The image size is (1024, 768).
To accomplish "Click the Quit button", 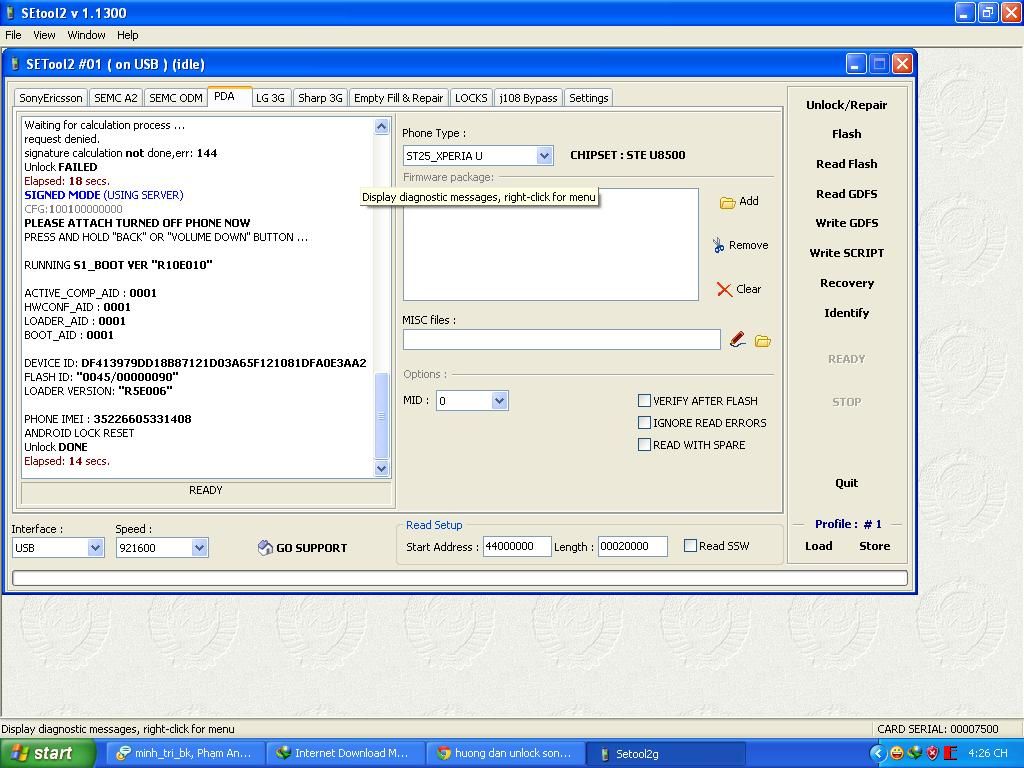I will pos(846,483).
